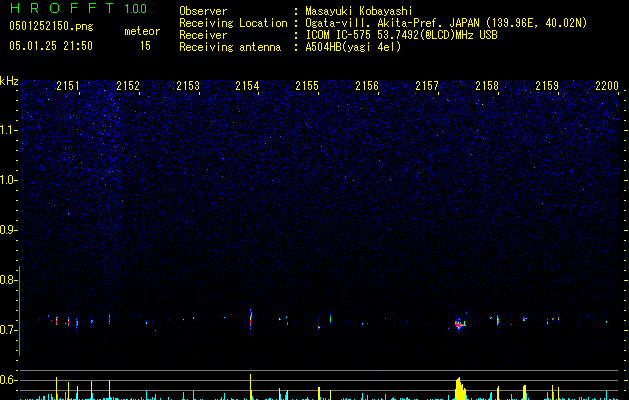
Task: Click the meteor label
Action: click(x=142, y=31)
